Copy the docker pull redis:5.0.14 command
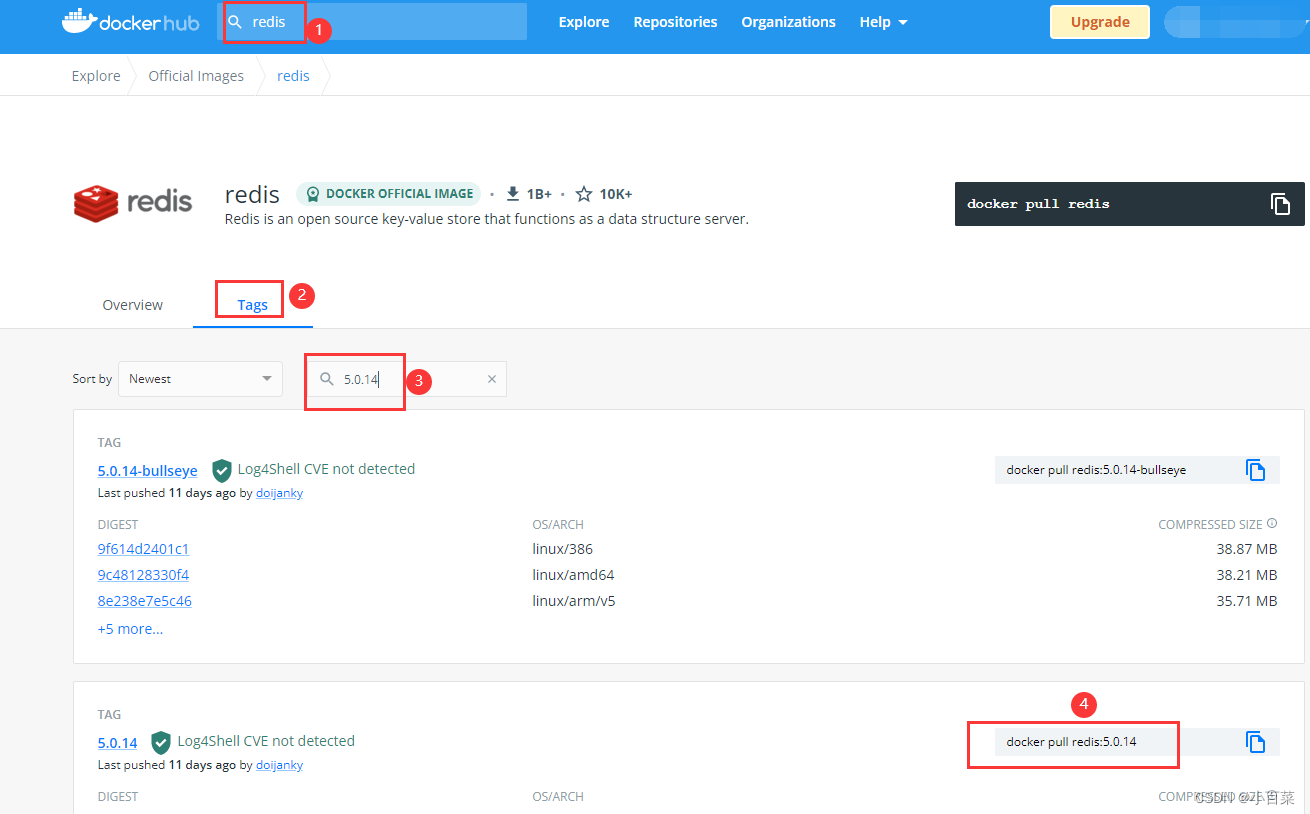The image size is (1310, 814). (1256, 742)
